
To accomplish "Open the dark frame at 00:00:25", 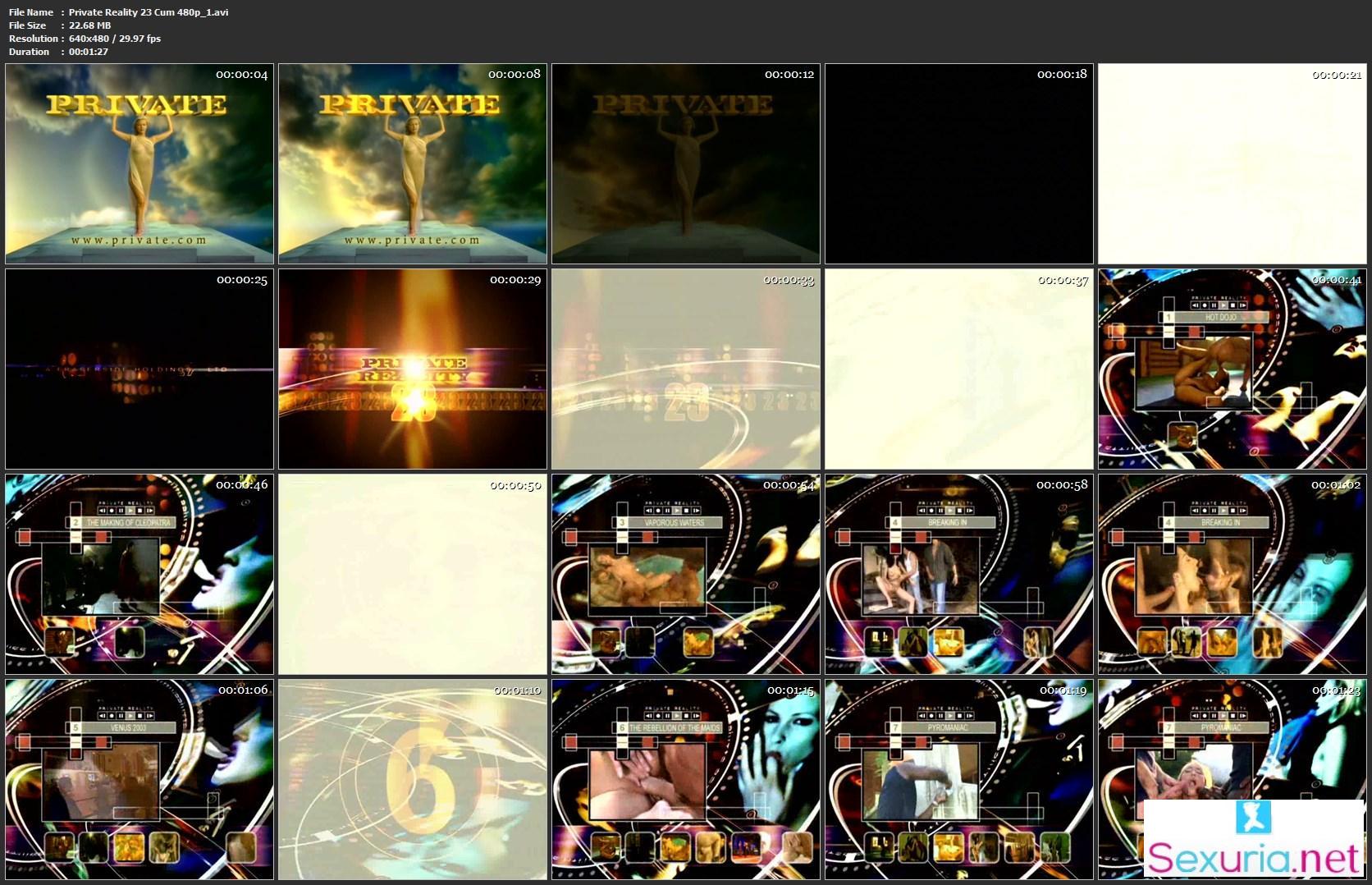I will [139, 369].
